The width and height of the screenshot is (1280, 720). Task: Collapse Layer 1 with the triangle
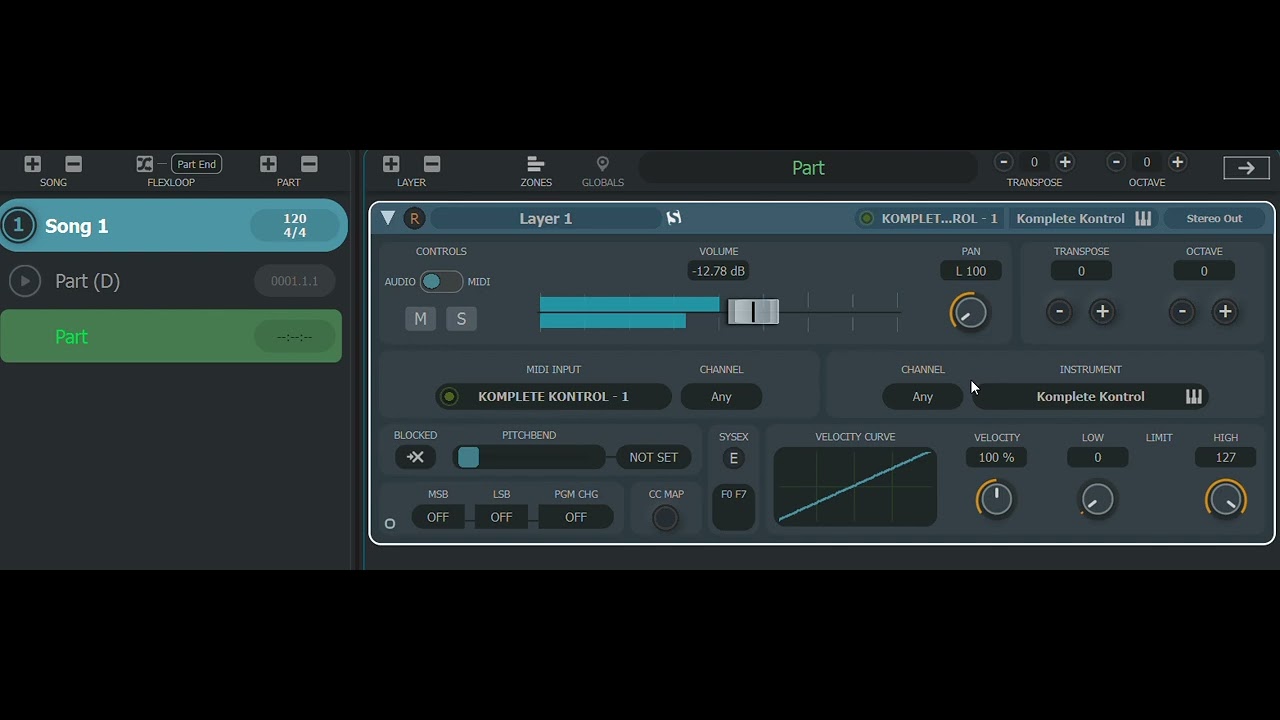tap(388, 218)
